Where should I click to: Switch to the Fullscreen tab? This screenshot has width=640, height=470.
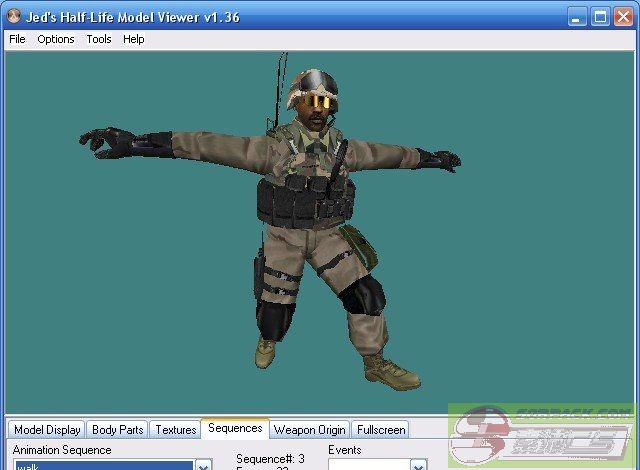pyautogui.click(x=381, y=430)
